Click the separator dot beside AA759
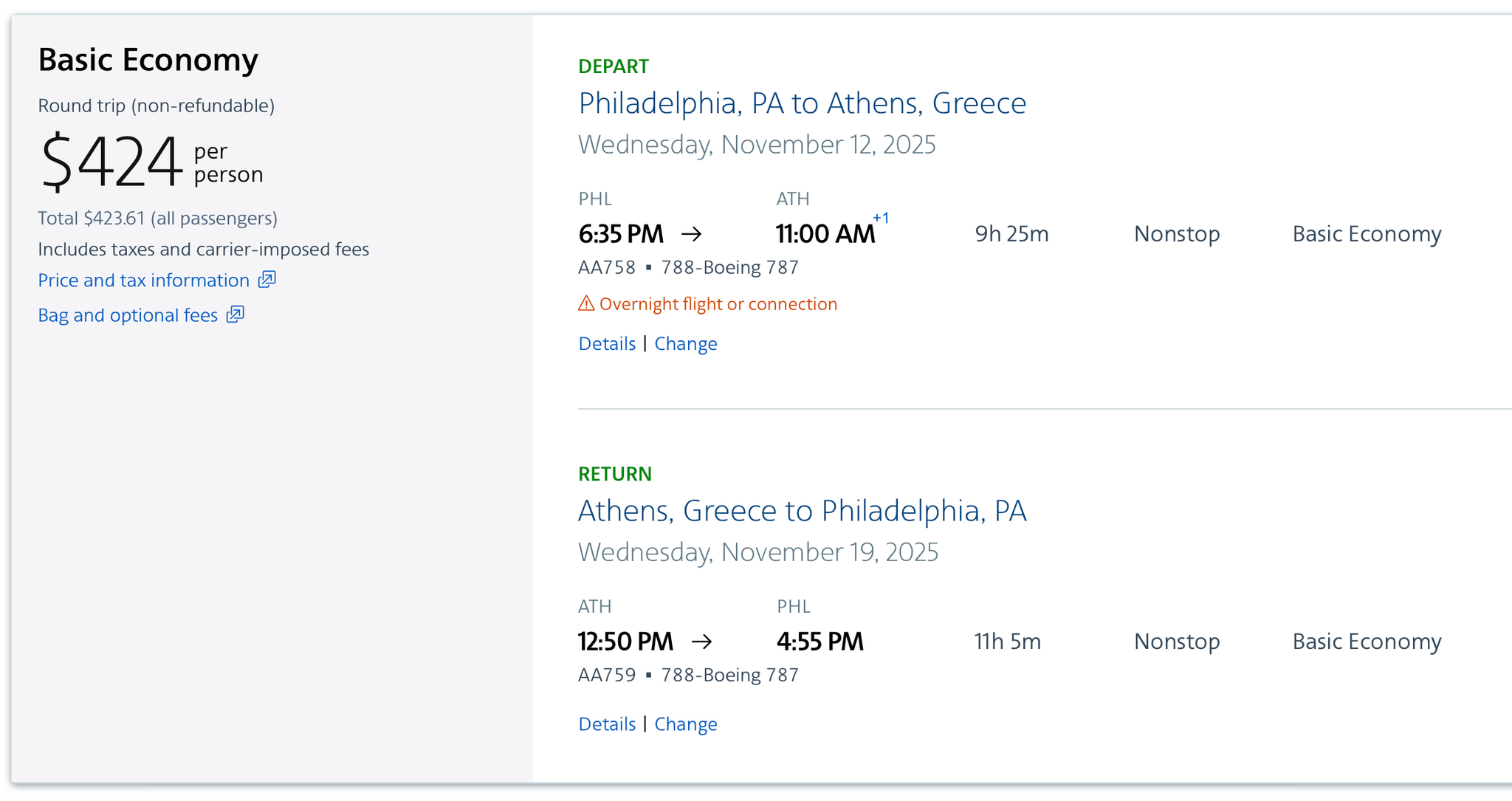Screen dimensions: 1512x801 (x=649, y=674)
